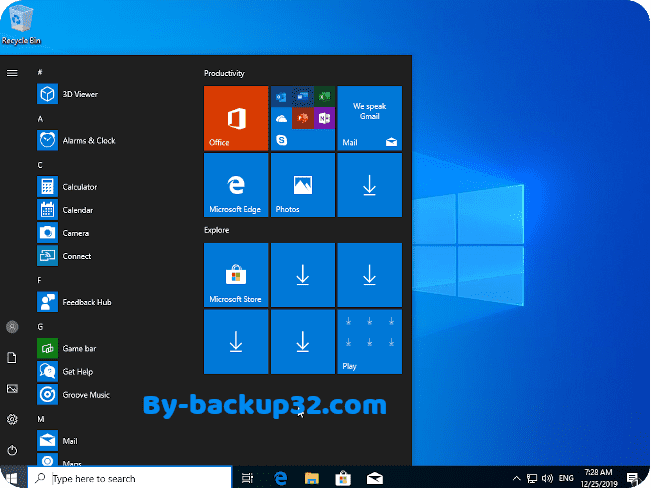Click the Outlook small tile
Viewport: 651px width, 488px height.
[x=281, y=97]
